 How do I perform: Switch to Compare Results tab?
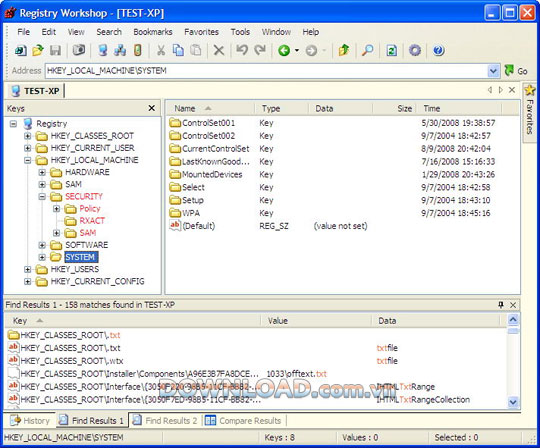pyautogui.click(x=243, y=420)
